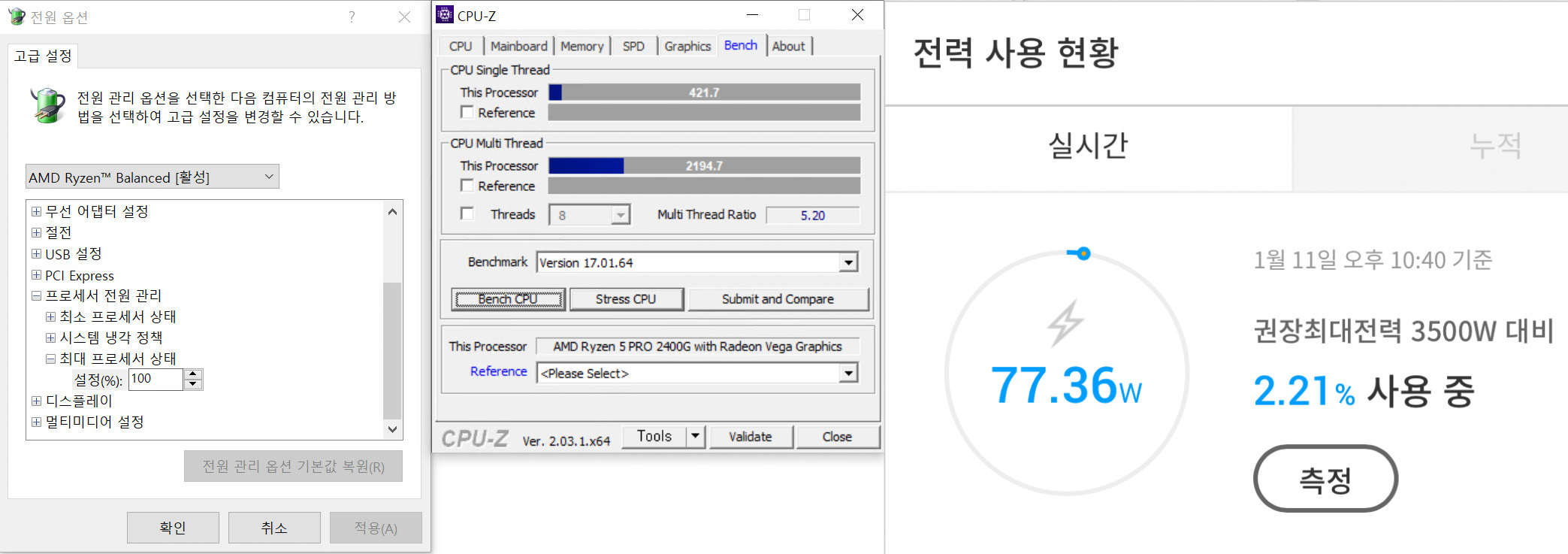The height and width of the screenshot is (554, 1568).
Task: Click the 측정 measure button
Action: [1325, 479]
